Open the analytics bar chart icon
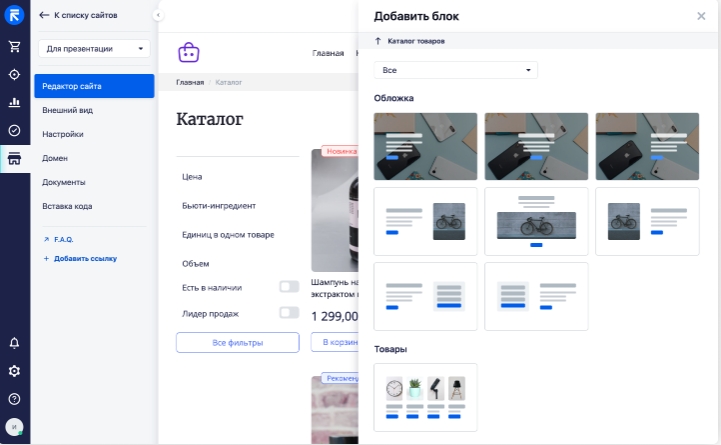 [x=14, y=102]
